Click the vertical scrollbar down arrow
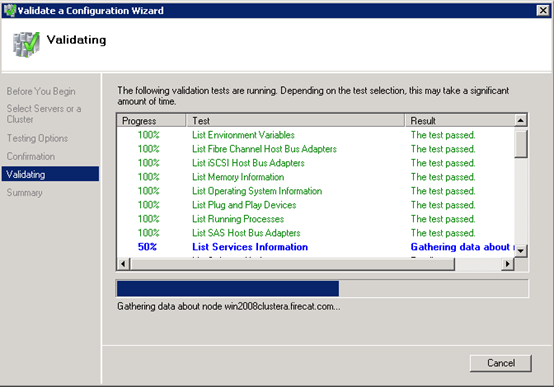The width and height of the screenshot is (554, 387). pyautogui.click(x=520, y=251)
